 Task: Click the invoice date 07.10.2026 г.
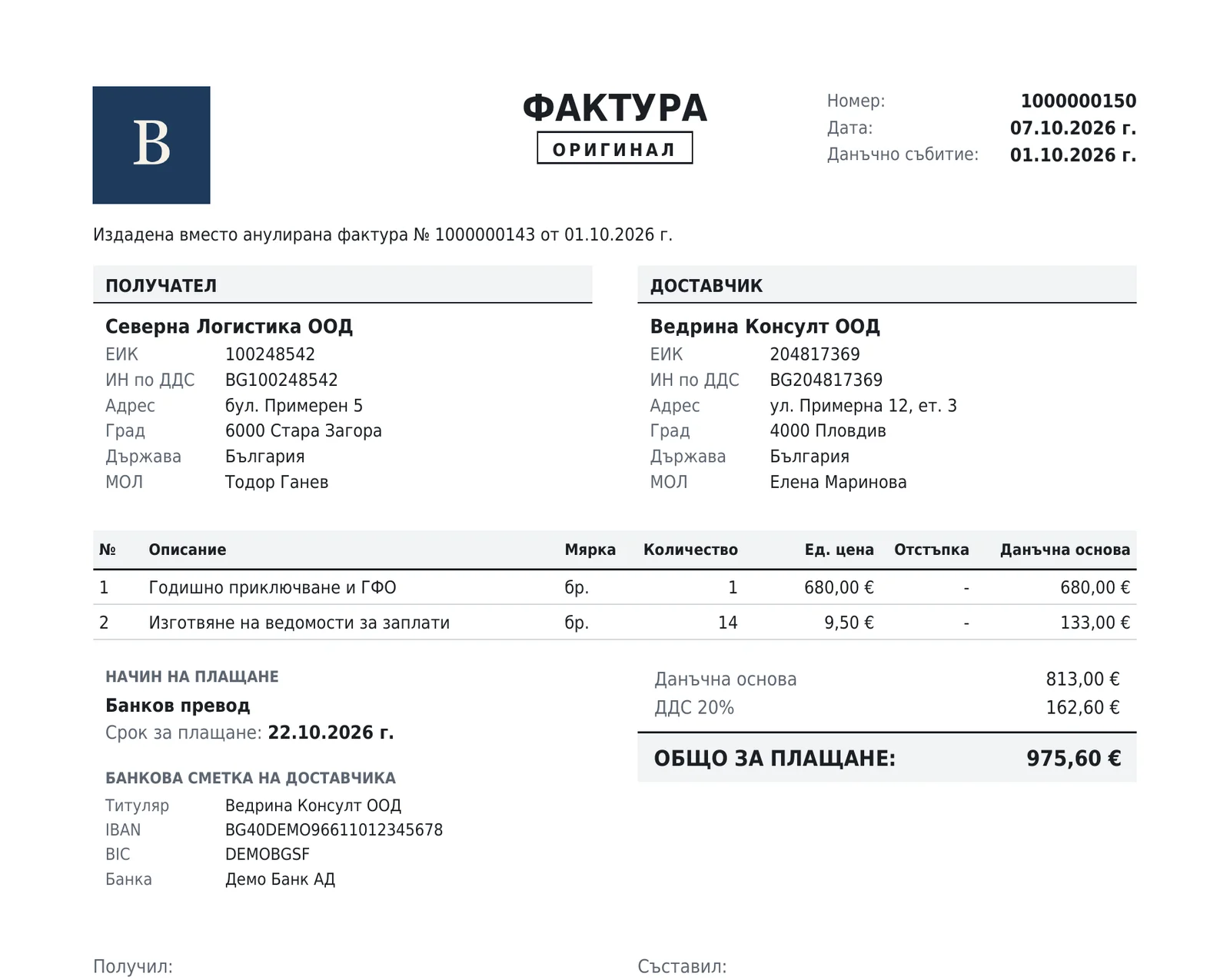point(1073,128)
